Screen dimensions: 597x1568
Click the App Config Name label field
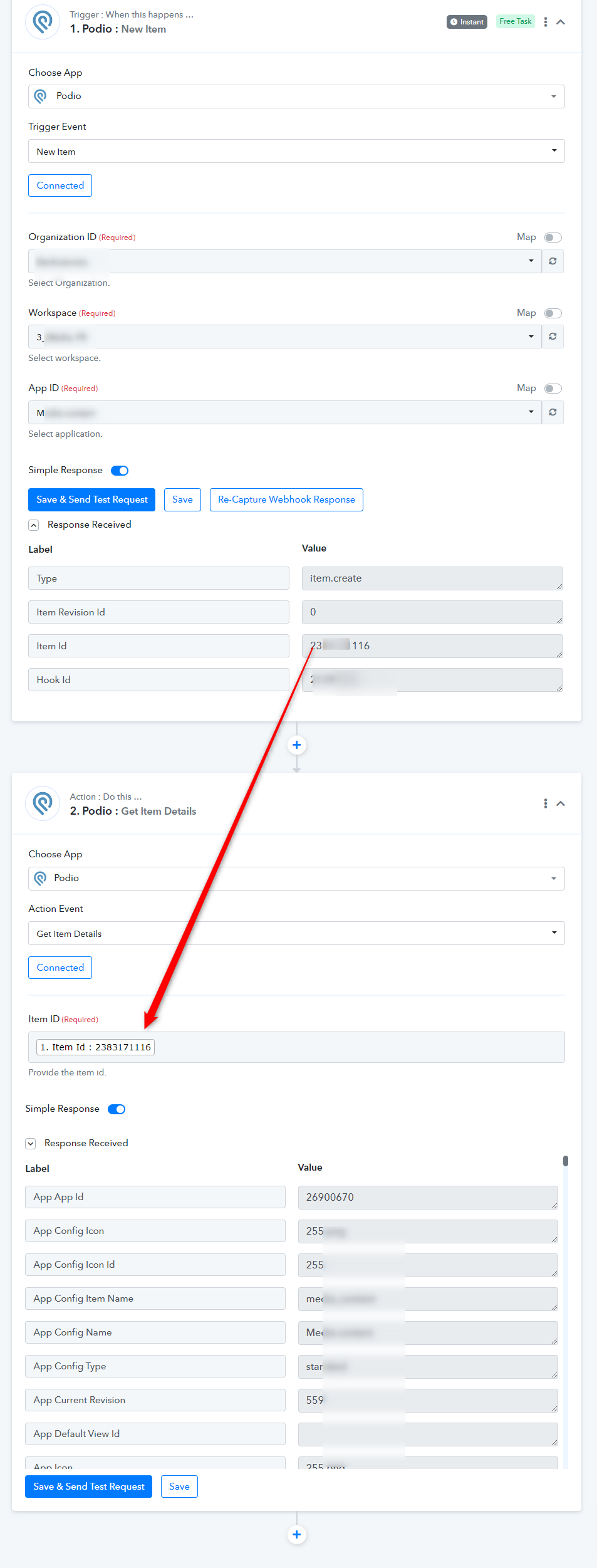tap(155, 1332)
